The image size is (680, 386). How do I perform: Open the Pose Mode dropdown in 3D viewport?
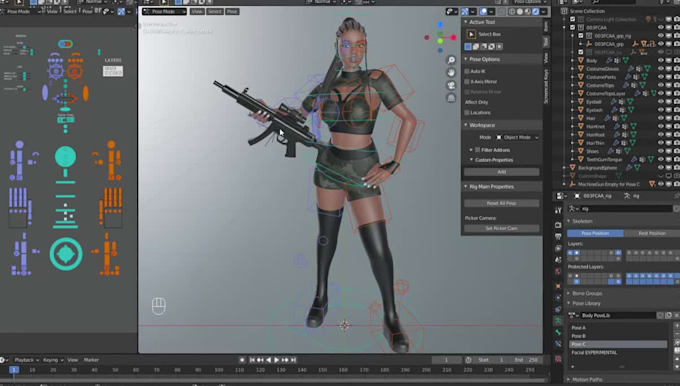pyautogui.click(x=164, y=12)
